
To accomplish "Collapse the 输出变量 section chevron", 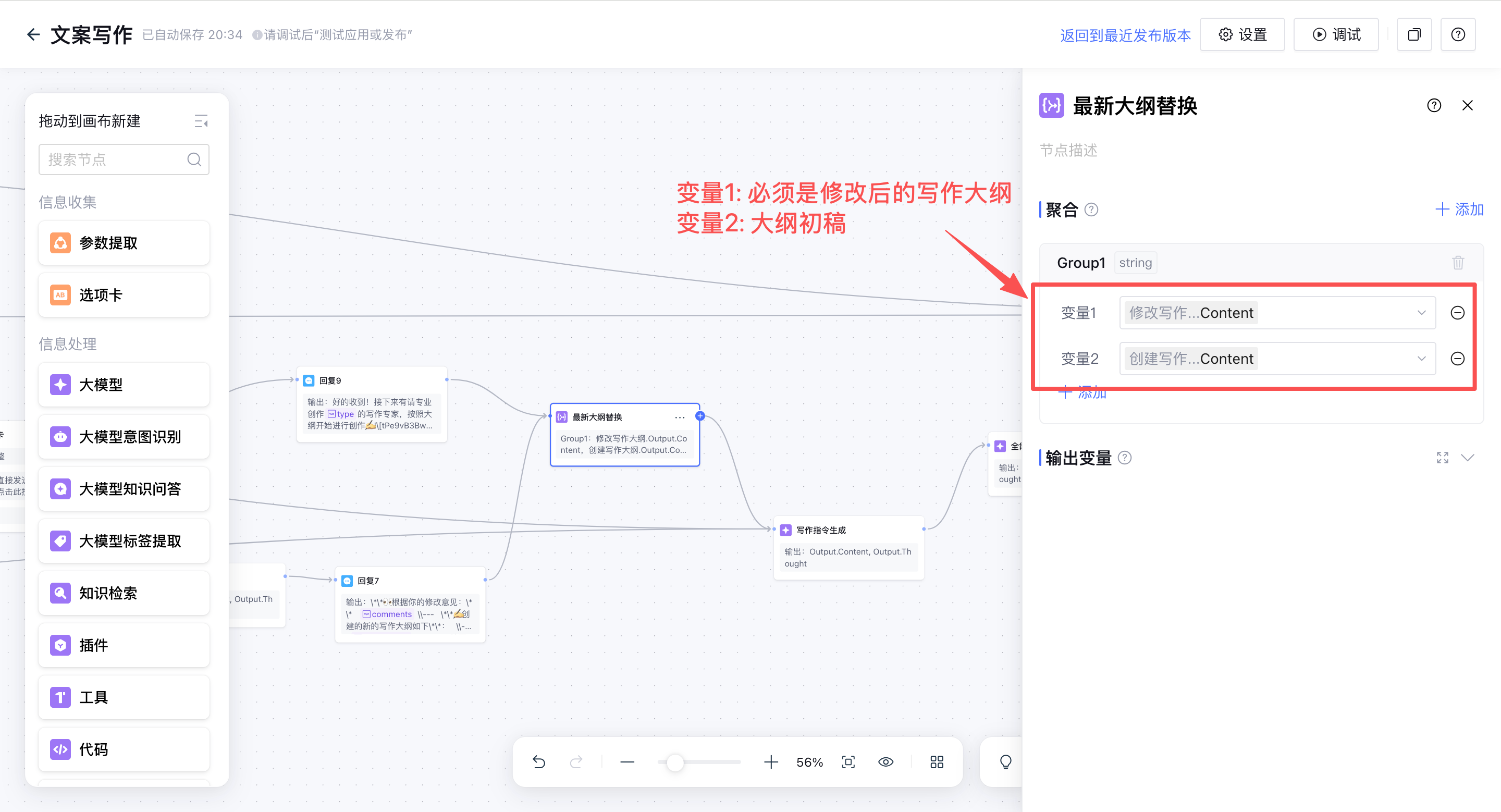I will point(1467,458).
